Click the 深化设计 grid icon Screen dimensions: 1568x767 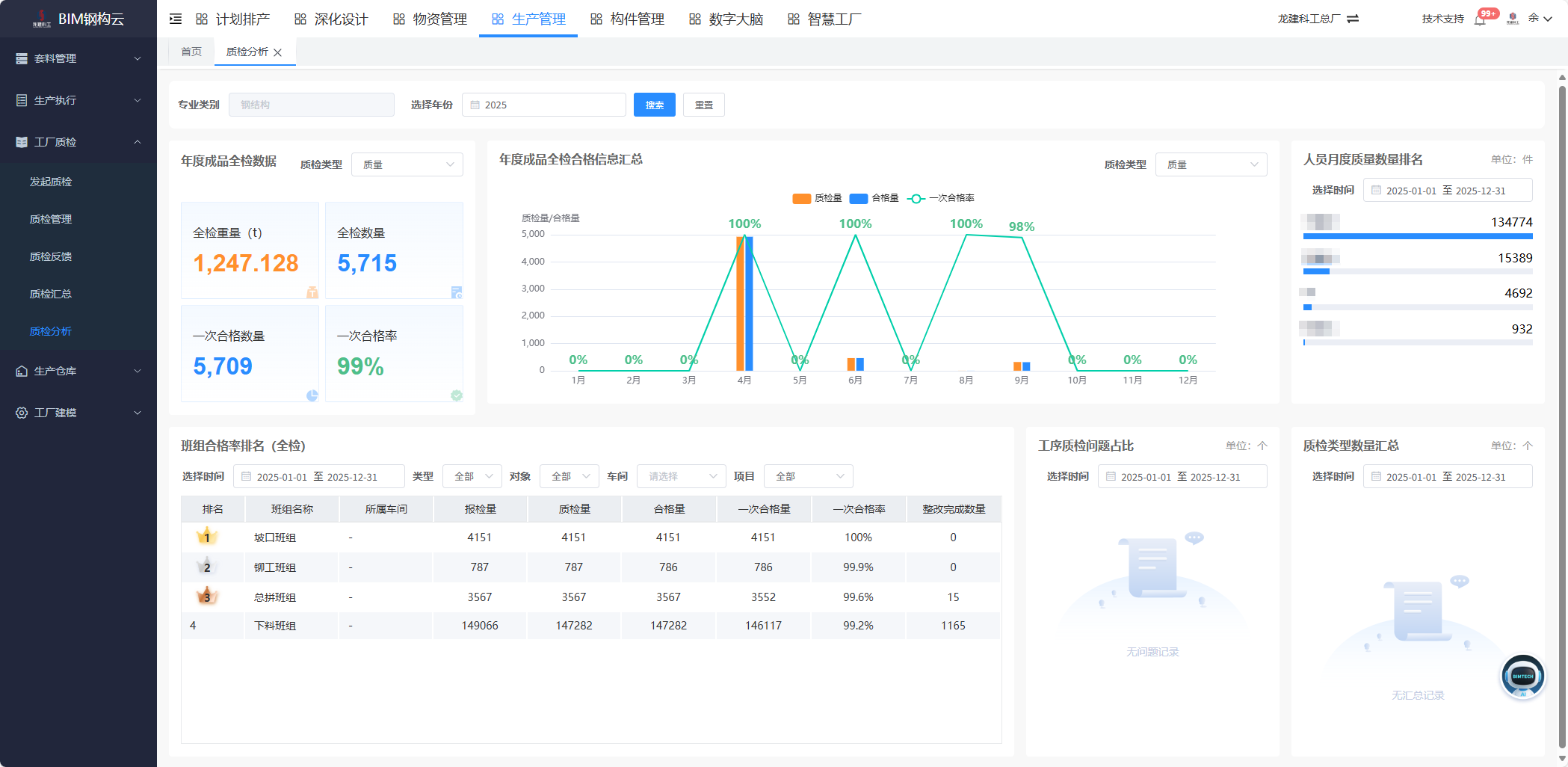point(300,19)
